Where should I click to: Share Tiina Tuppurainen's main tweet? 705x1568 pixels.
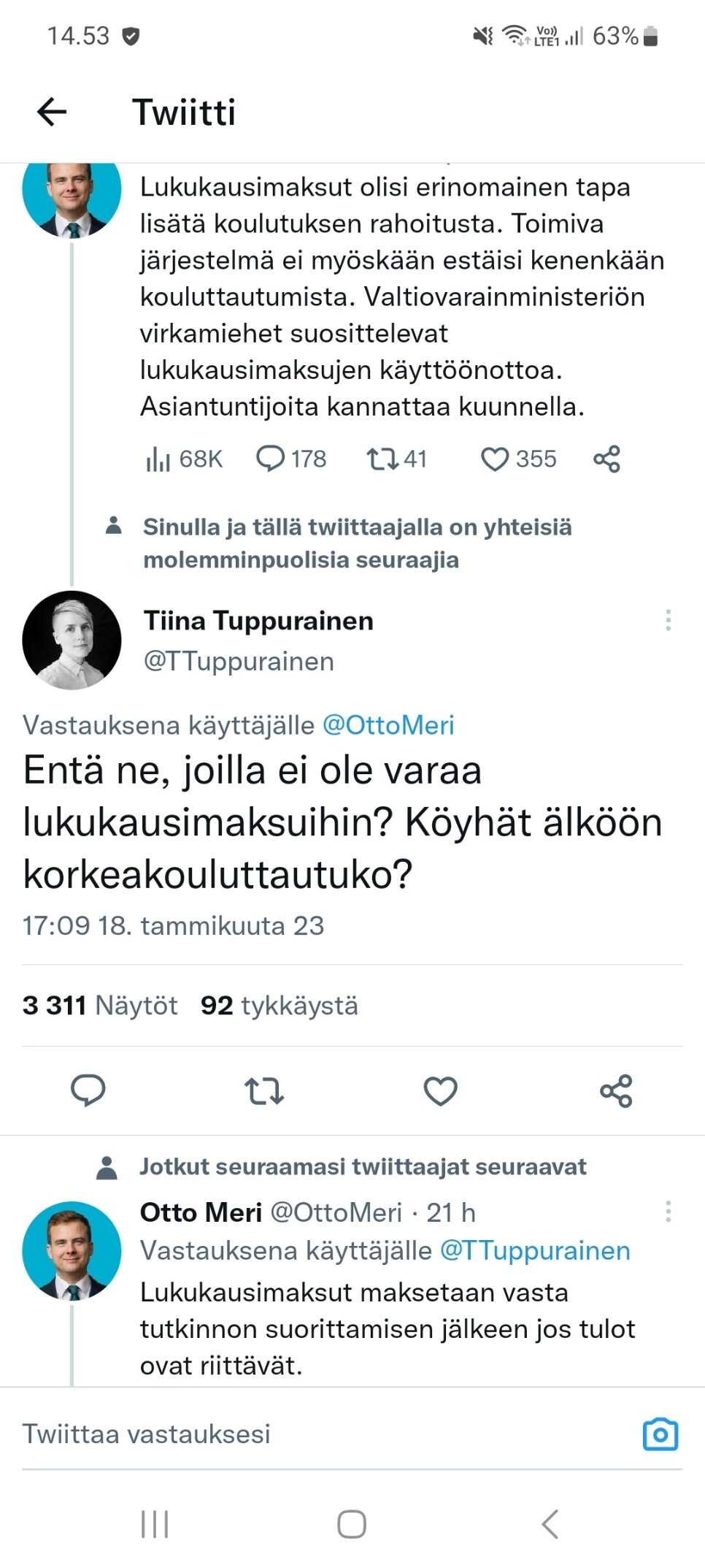click(x=616, y=1090)
